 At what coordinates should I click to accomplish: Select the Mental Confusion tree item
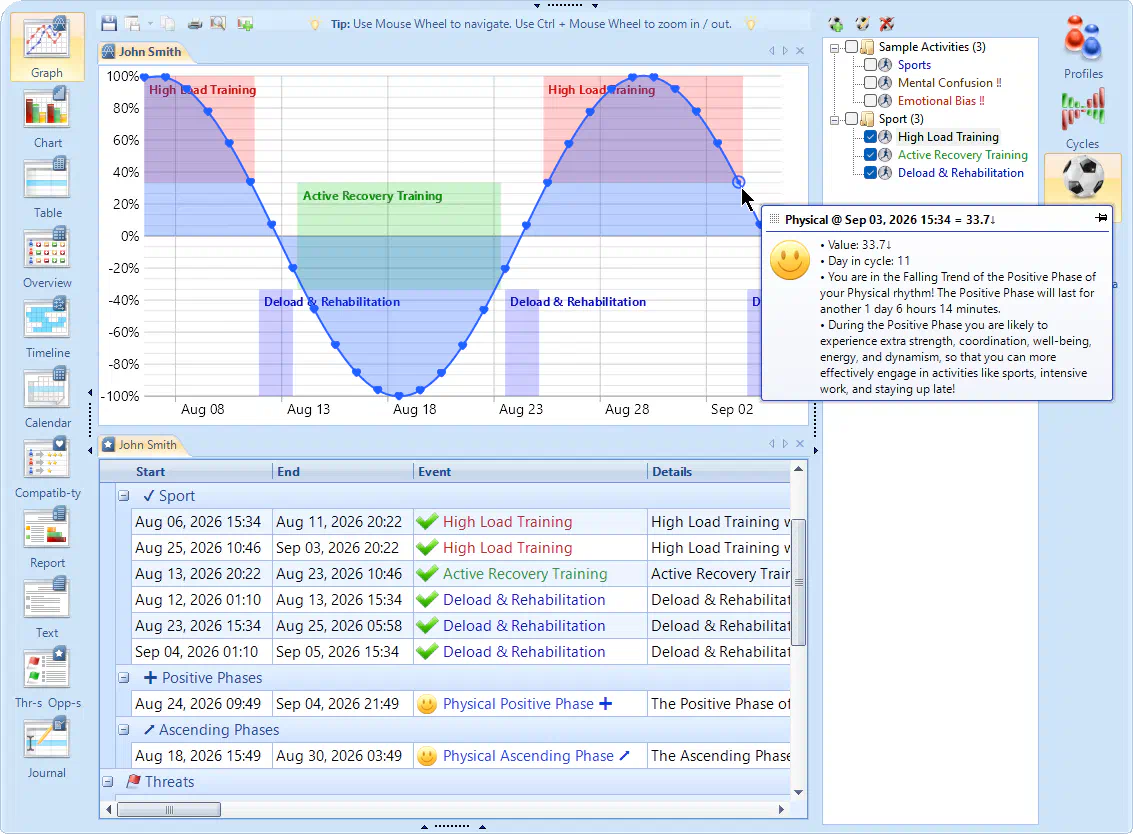pyautogui.click(x=949, y=82)
